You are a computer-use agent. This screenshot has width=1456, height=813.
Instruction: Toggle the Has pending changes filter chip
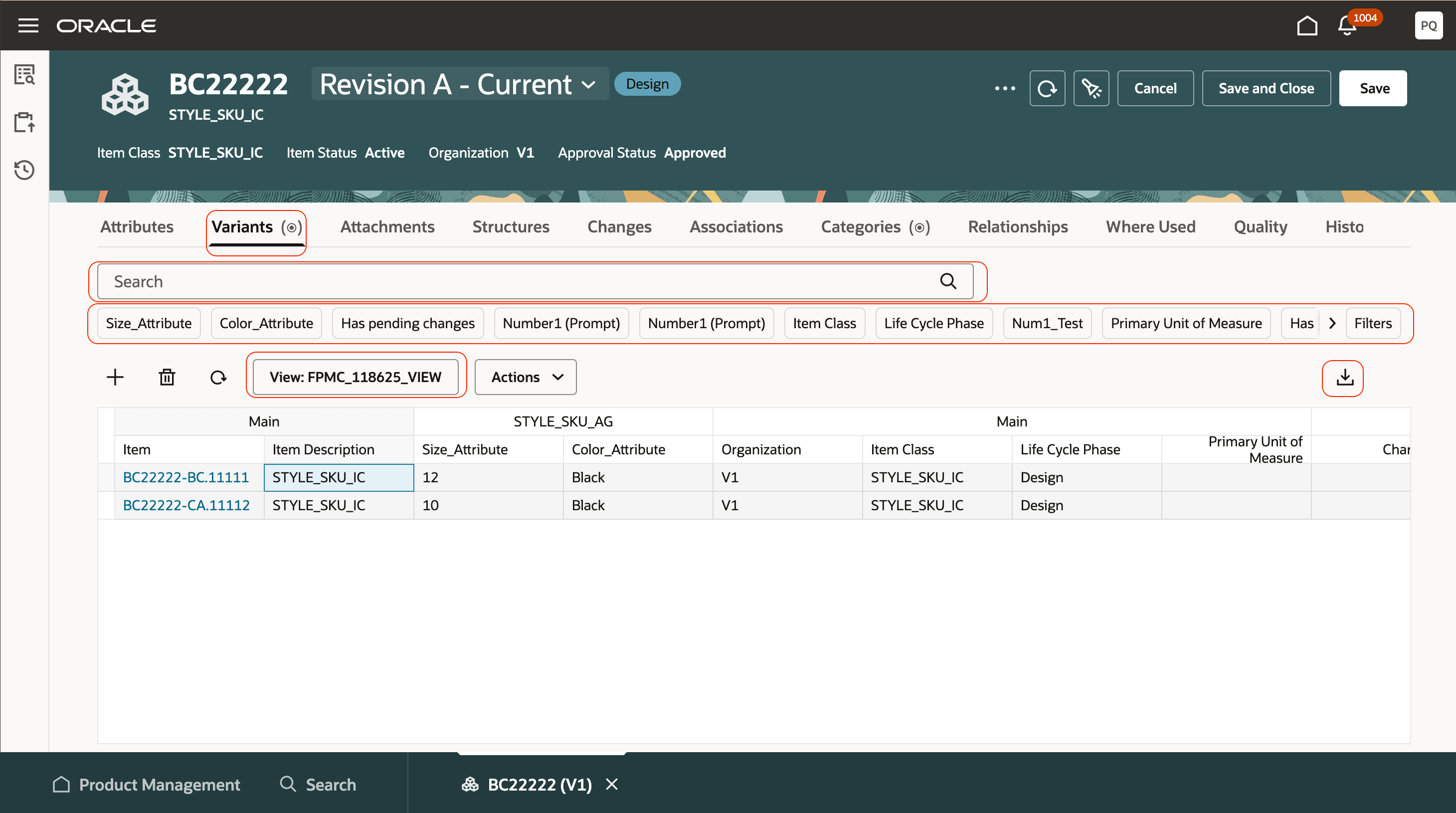(407, 323)
